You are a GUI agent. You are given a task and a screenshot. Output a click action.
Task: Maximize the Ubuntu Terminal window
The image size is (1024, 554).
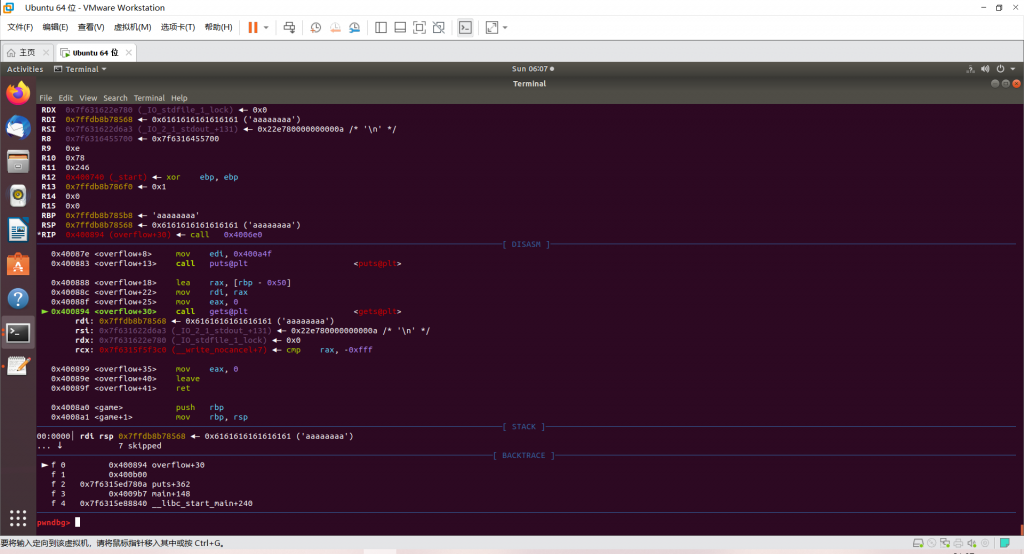pyautogui.click(x=1006, y=84)
